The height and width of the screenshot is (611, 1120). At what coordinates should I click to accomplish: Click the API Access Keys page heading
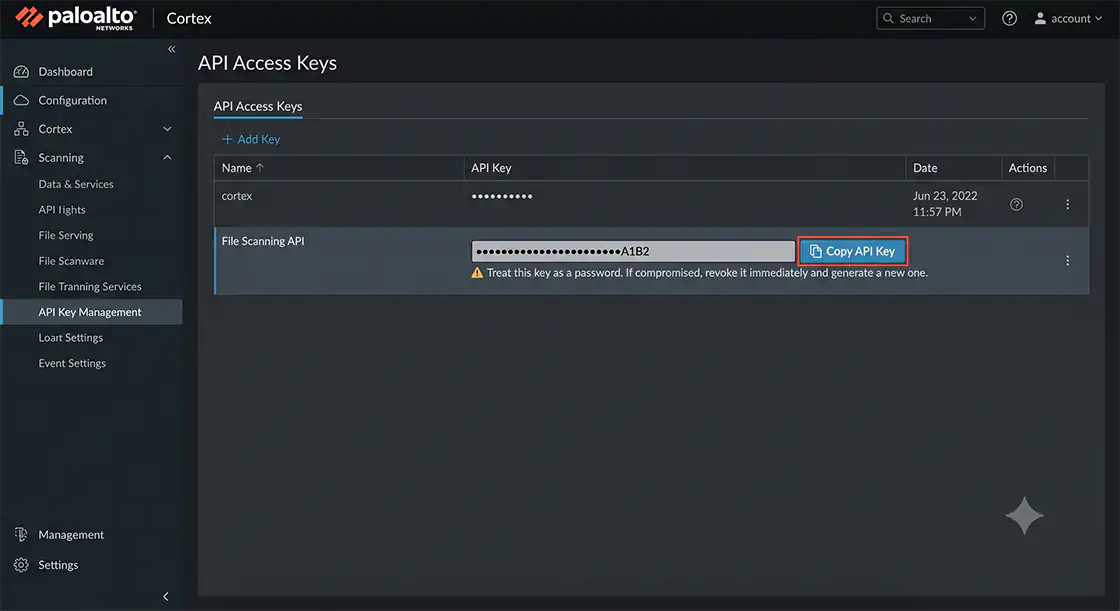[267, 63]
